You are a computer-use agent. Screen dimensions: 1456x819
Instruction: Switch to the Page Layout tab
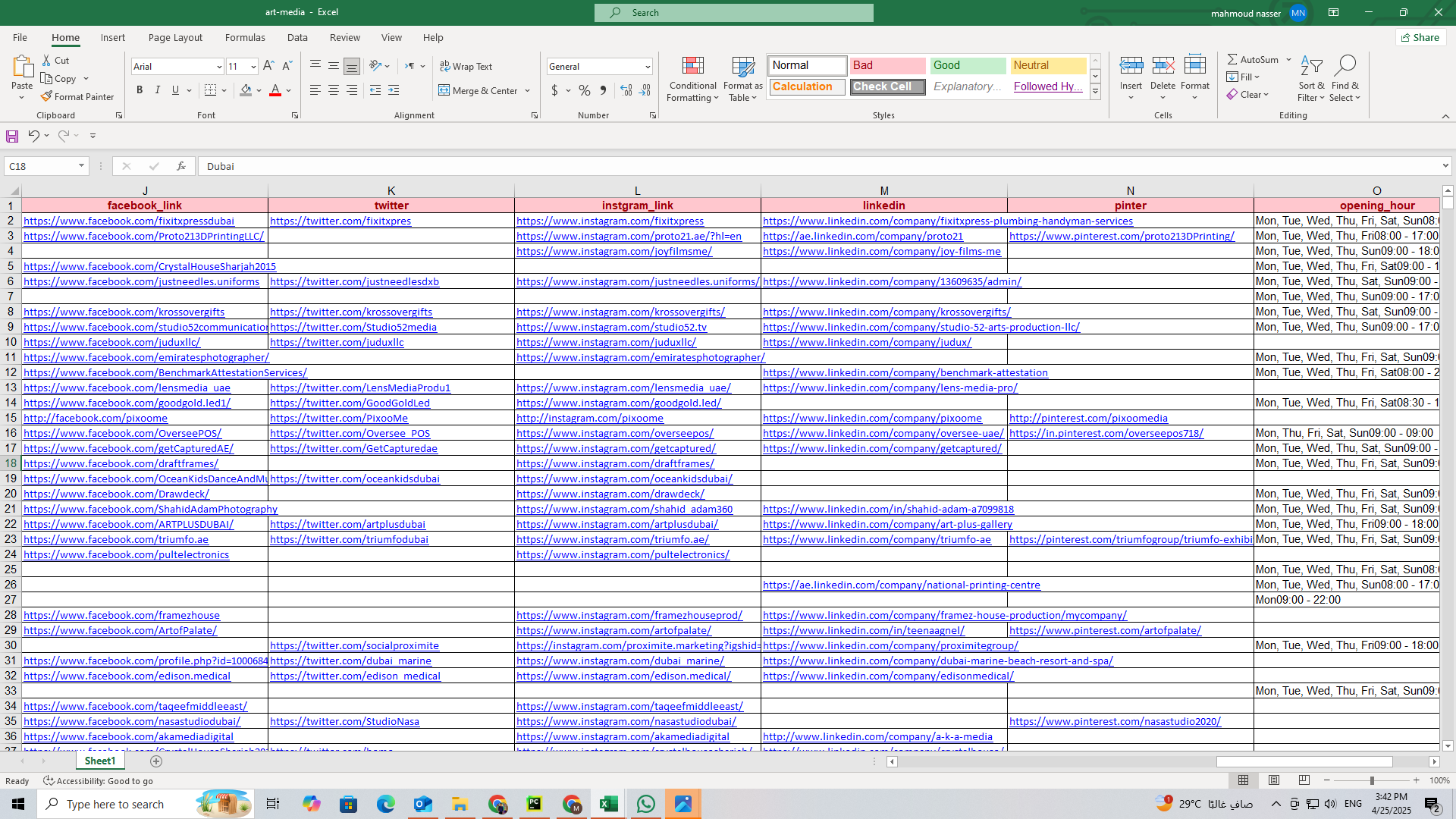pyautogui.click(x=175, y=37)
